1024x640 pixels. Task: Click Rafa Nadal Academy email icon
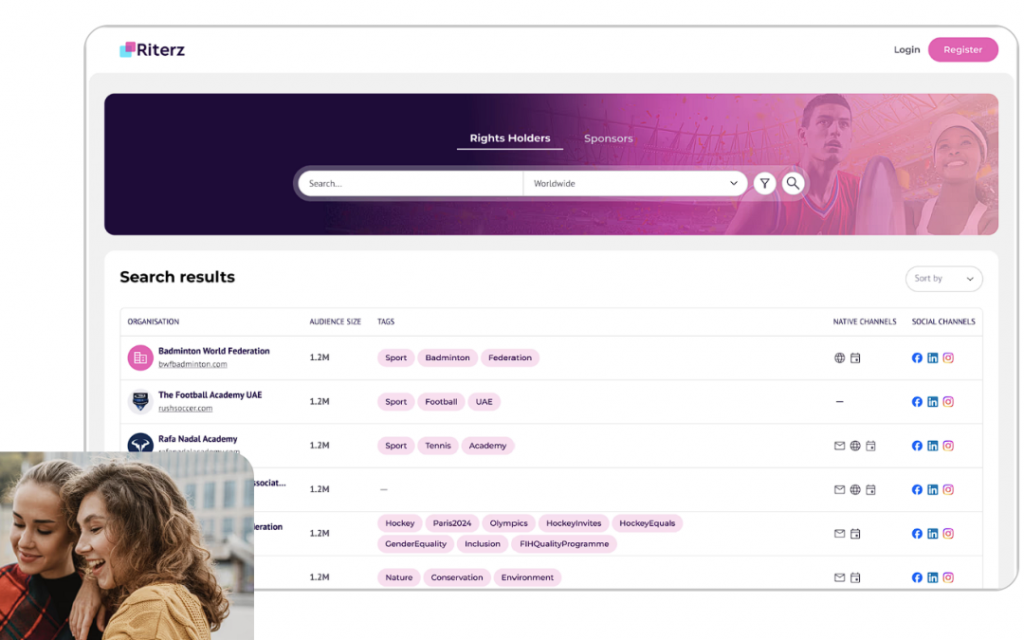839,446
